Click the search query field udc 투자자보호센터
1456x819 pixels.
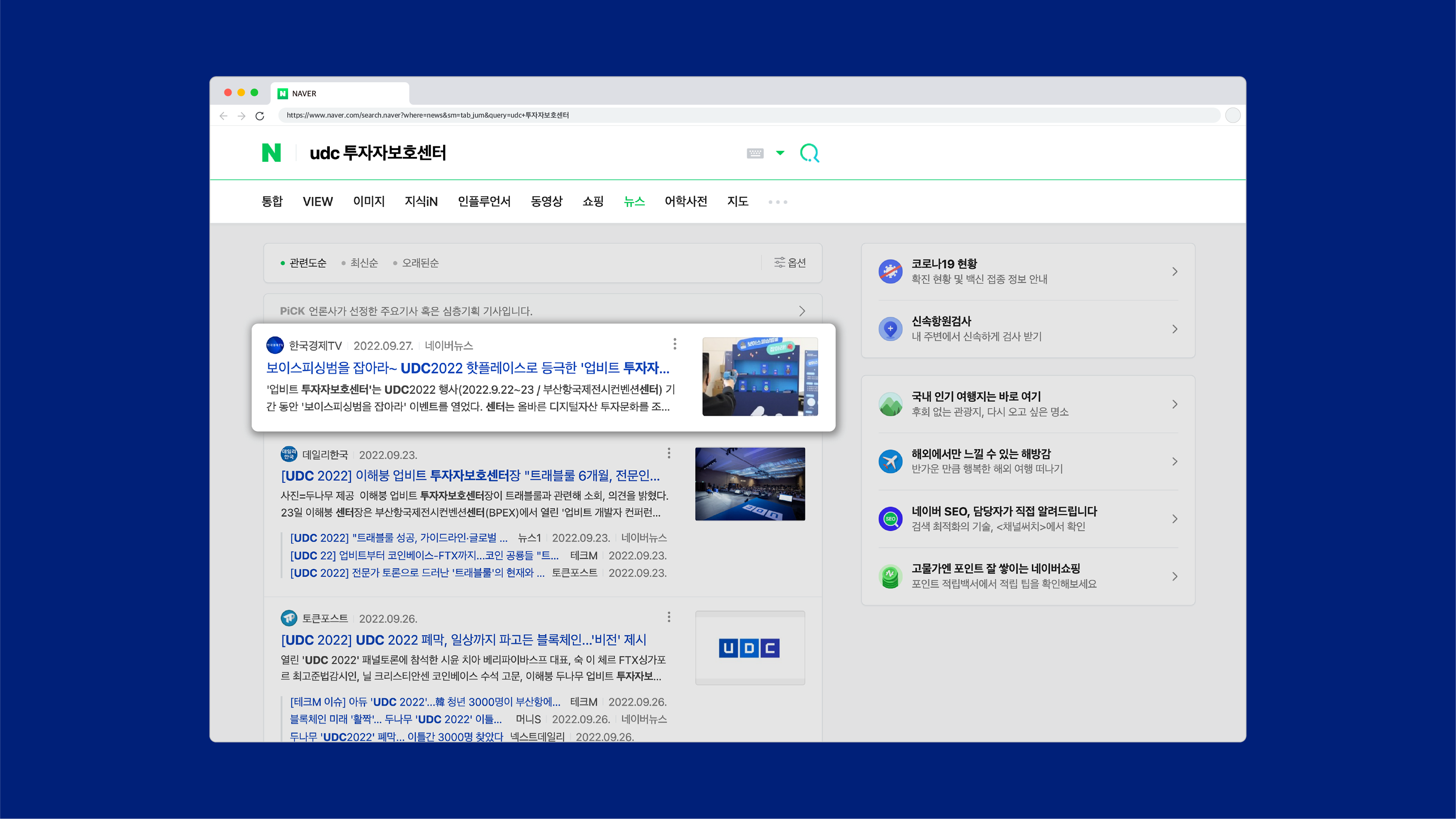tap(378, 153)
